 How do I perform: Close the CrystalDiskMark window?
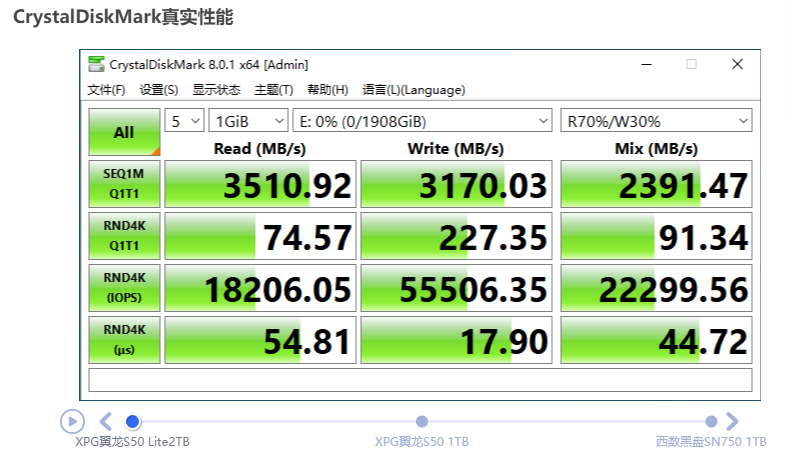(737, 64)
